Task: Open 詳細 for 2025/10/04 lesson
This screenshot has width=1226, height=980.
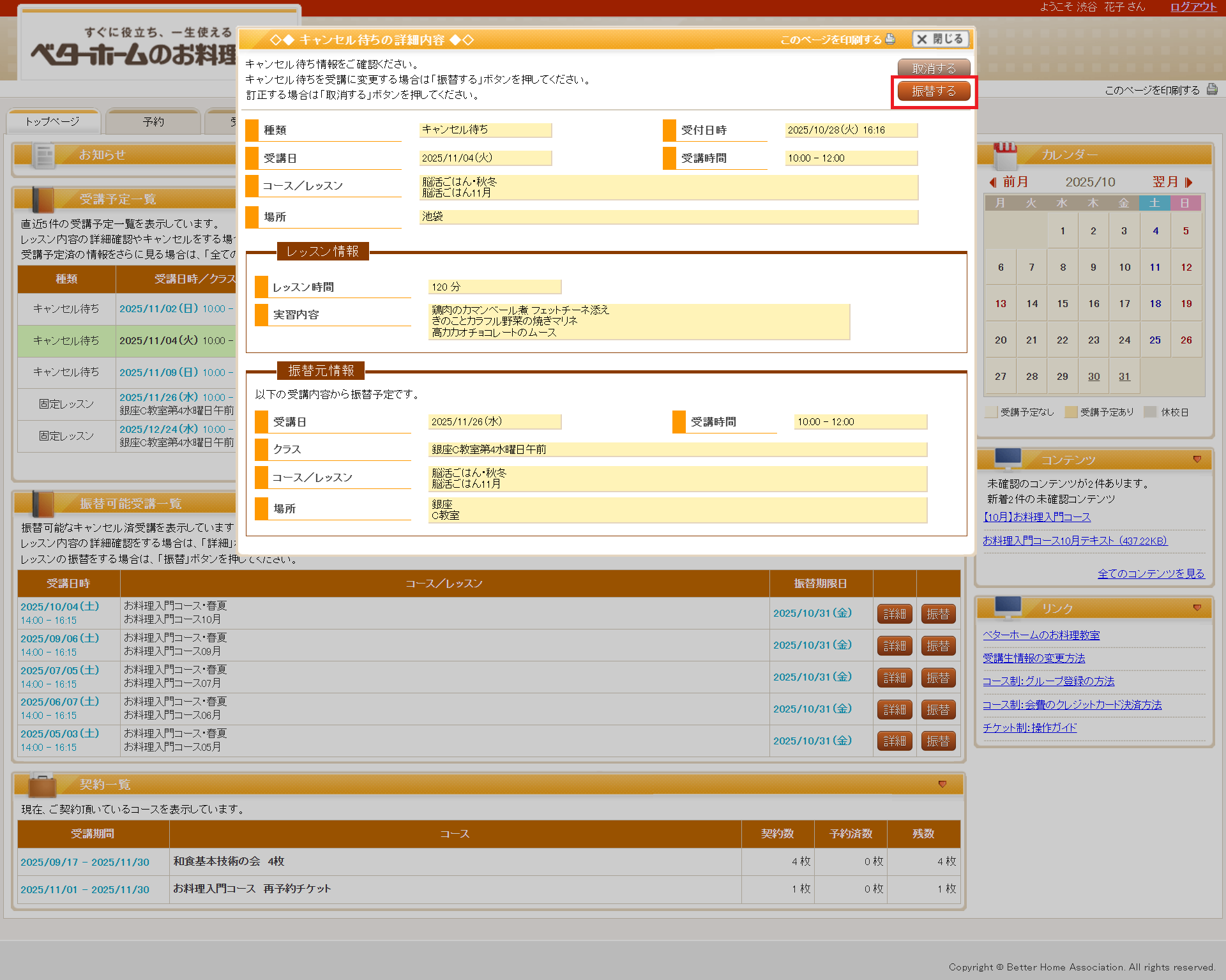Action: (x=894, y=614)
